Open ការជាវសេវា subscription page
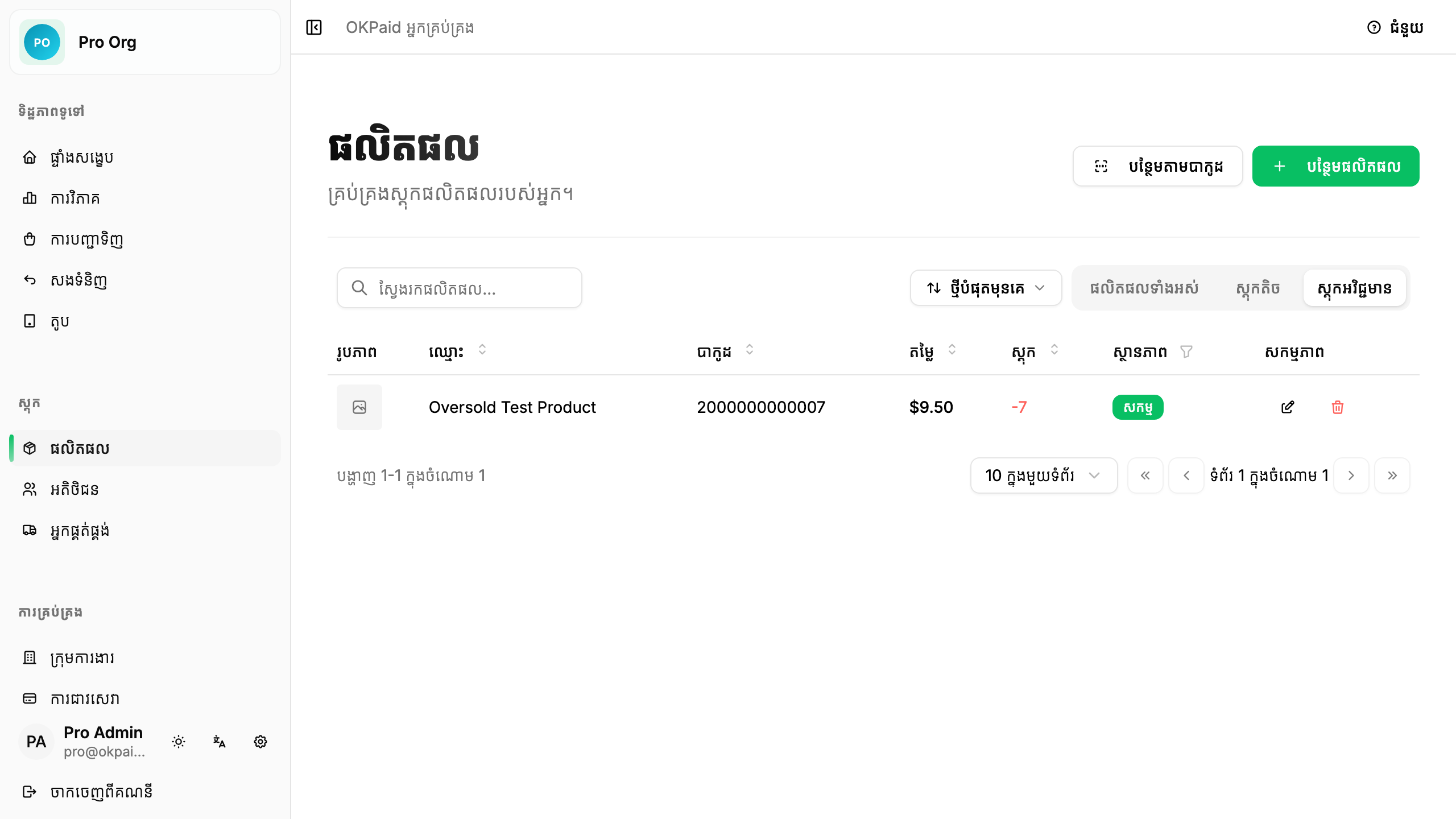Screen dimensions: 1456x819 click(x=145, y=698)
